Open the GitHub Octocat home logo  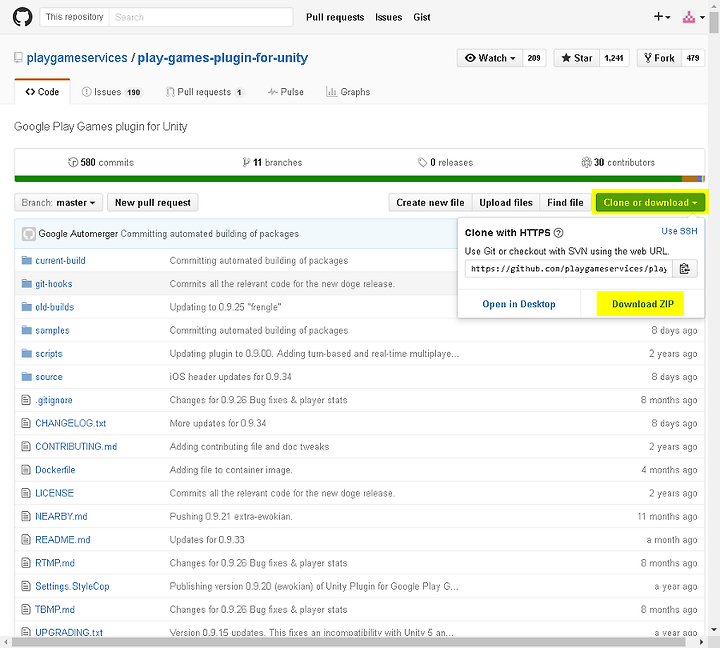22,17
